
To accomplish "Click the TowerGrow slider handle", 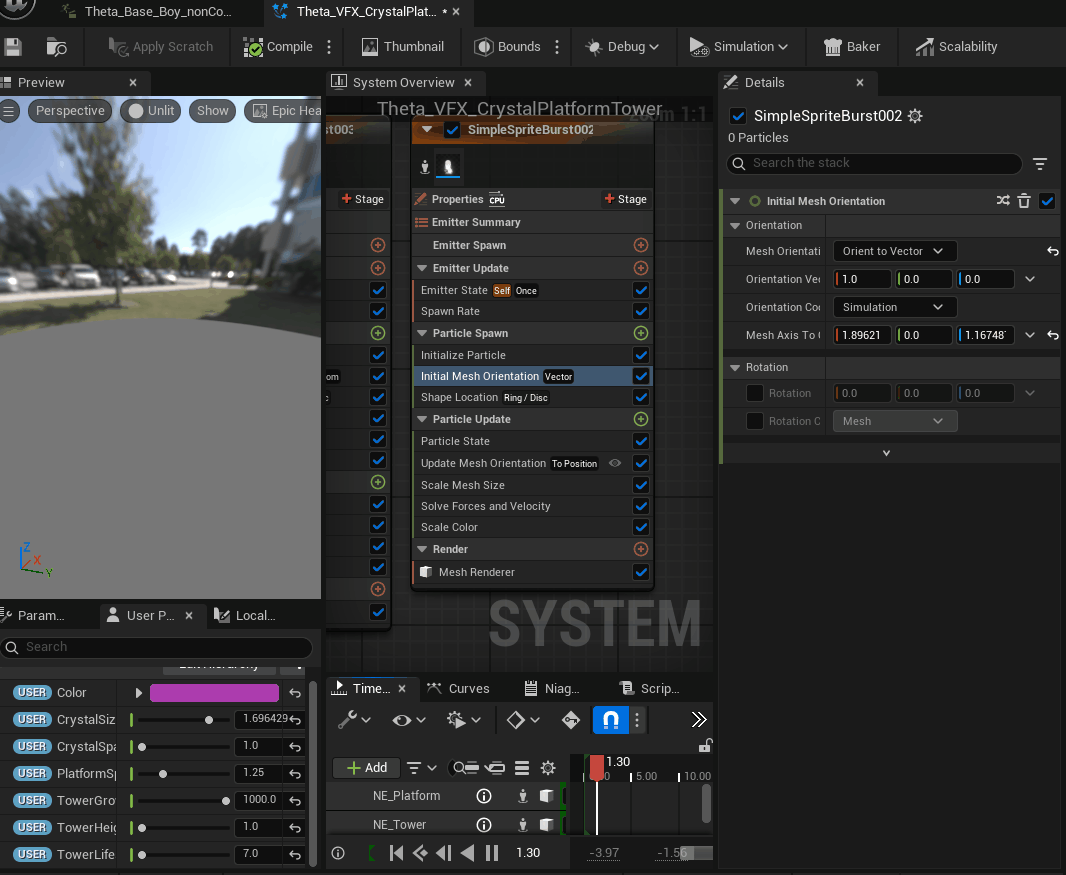I will tap(226, 800).
